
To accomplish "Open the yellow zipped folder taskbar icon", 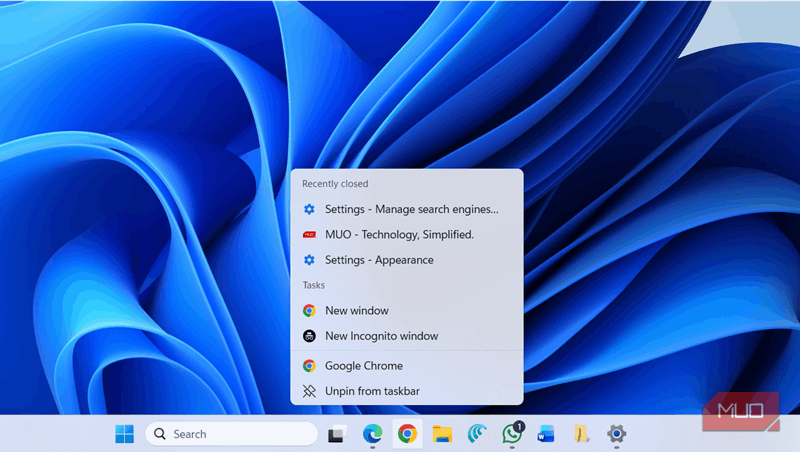I will pos(581,434).
